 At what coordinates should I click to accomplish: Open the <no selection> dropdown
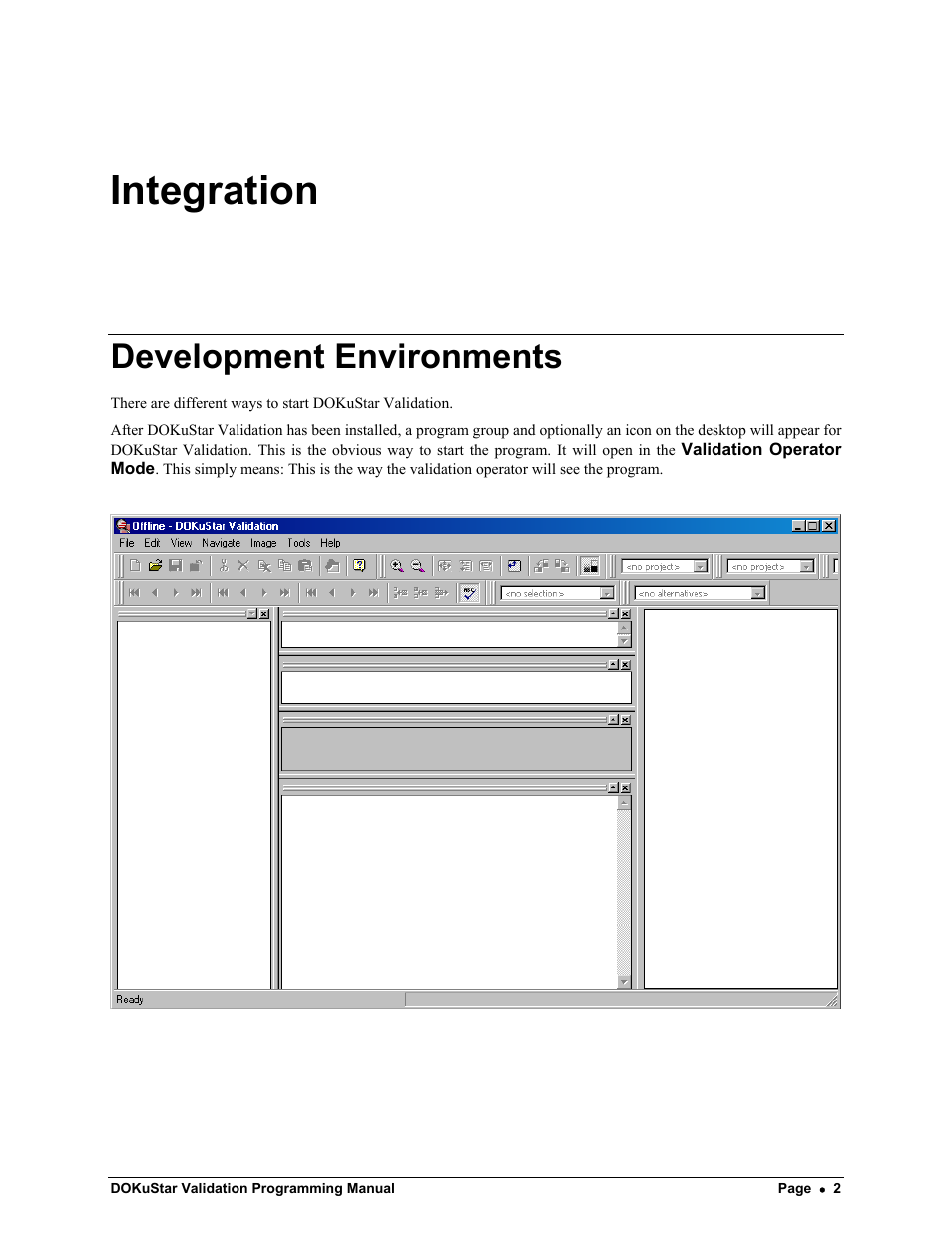click(x=607, y=594)
